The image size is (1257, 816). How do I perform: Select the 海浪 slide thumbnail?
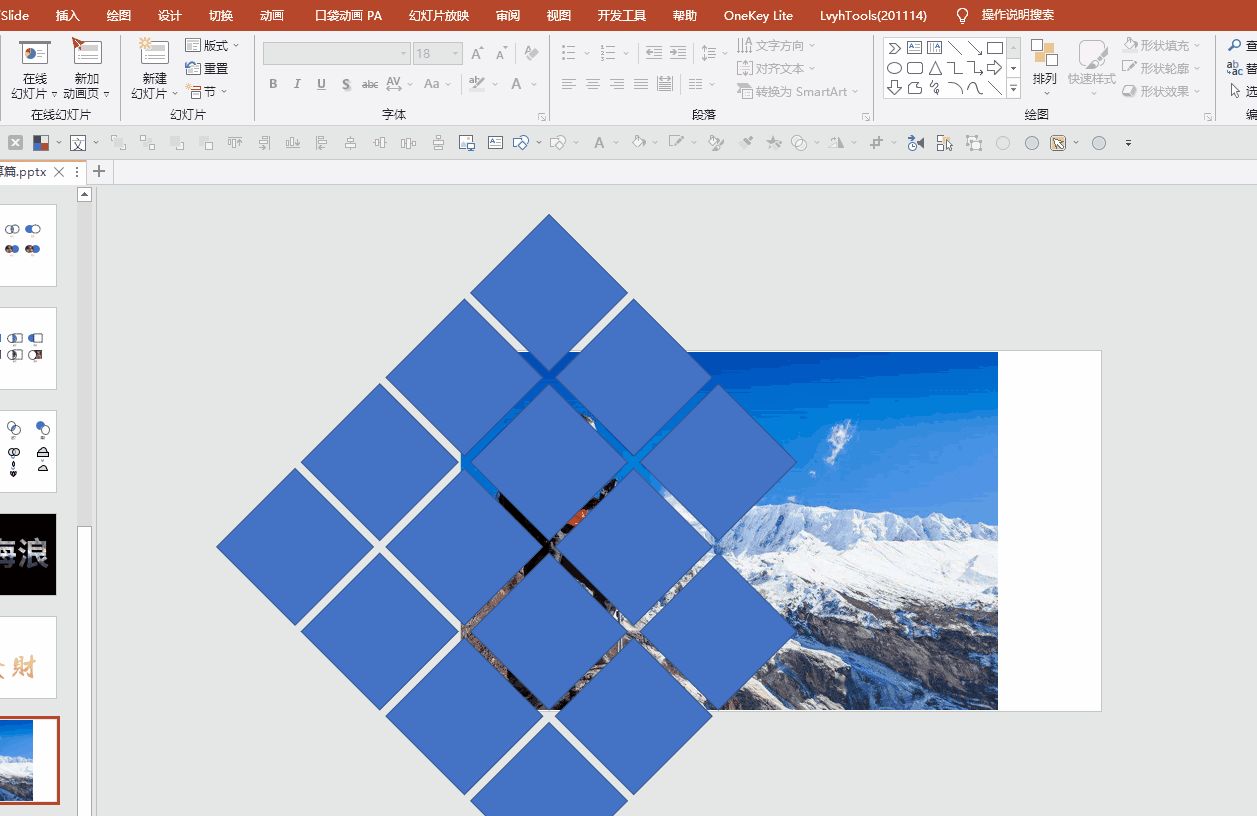pos(26,554)
